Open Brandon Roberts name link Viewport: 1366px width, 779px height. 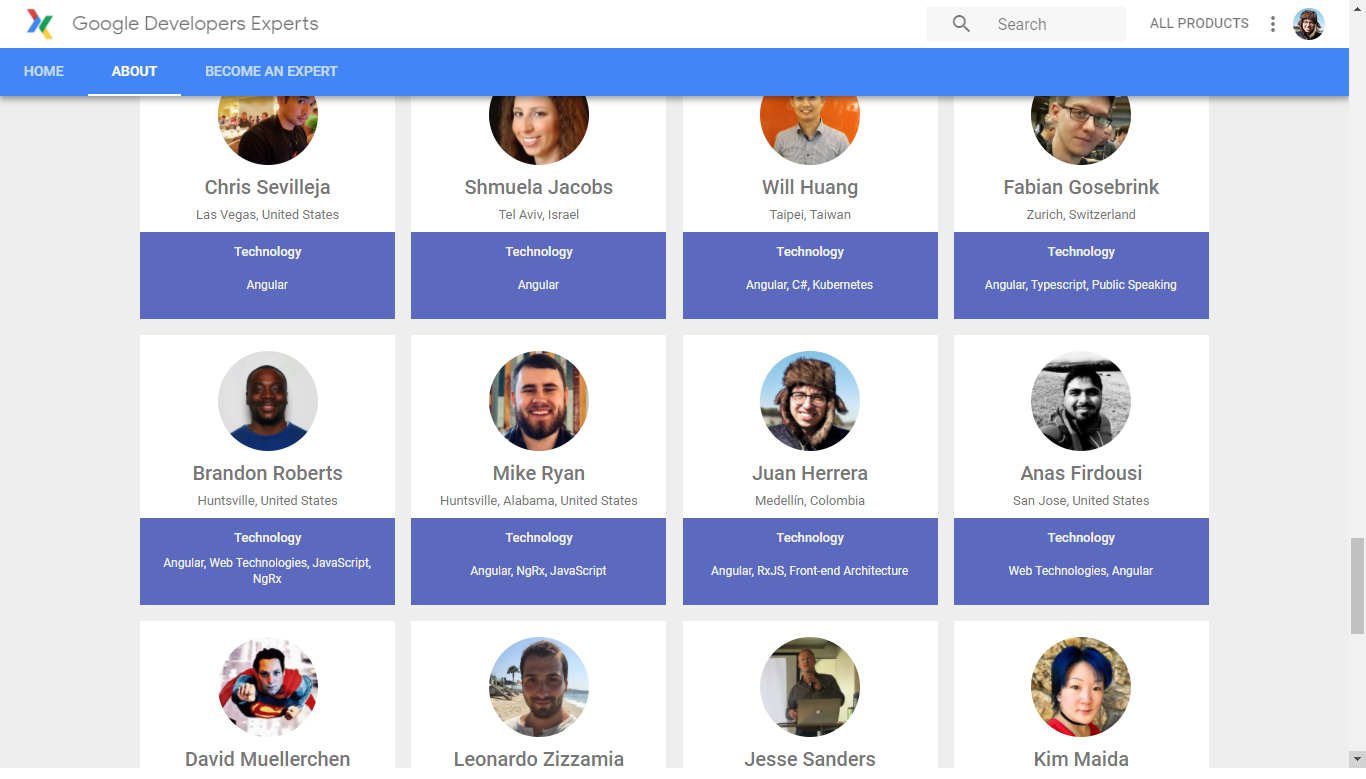(267, 473)
